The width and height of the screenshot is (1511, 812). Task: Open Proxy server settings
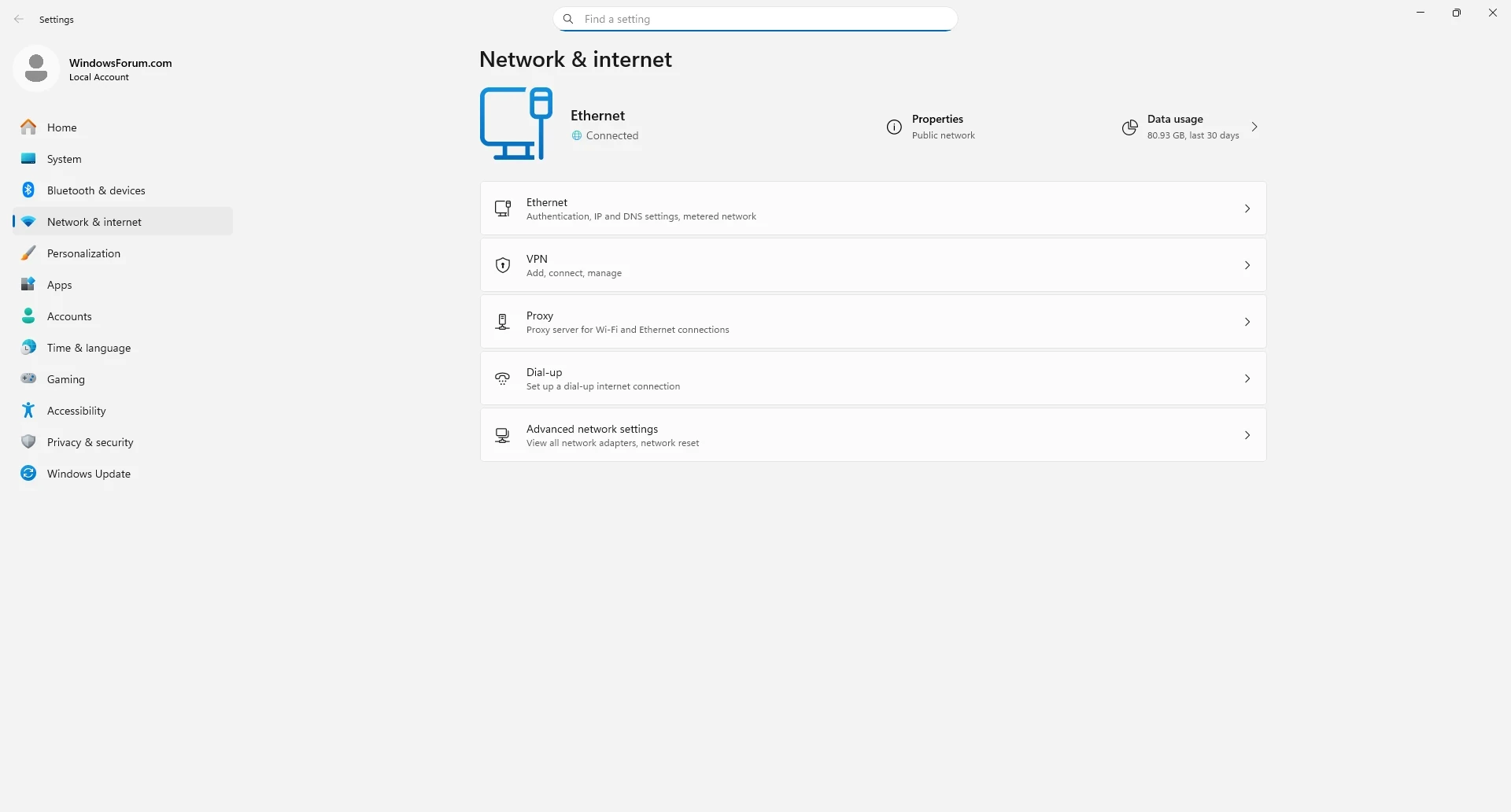pyautogui.click(x=874, y=322)
